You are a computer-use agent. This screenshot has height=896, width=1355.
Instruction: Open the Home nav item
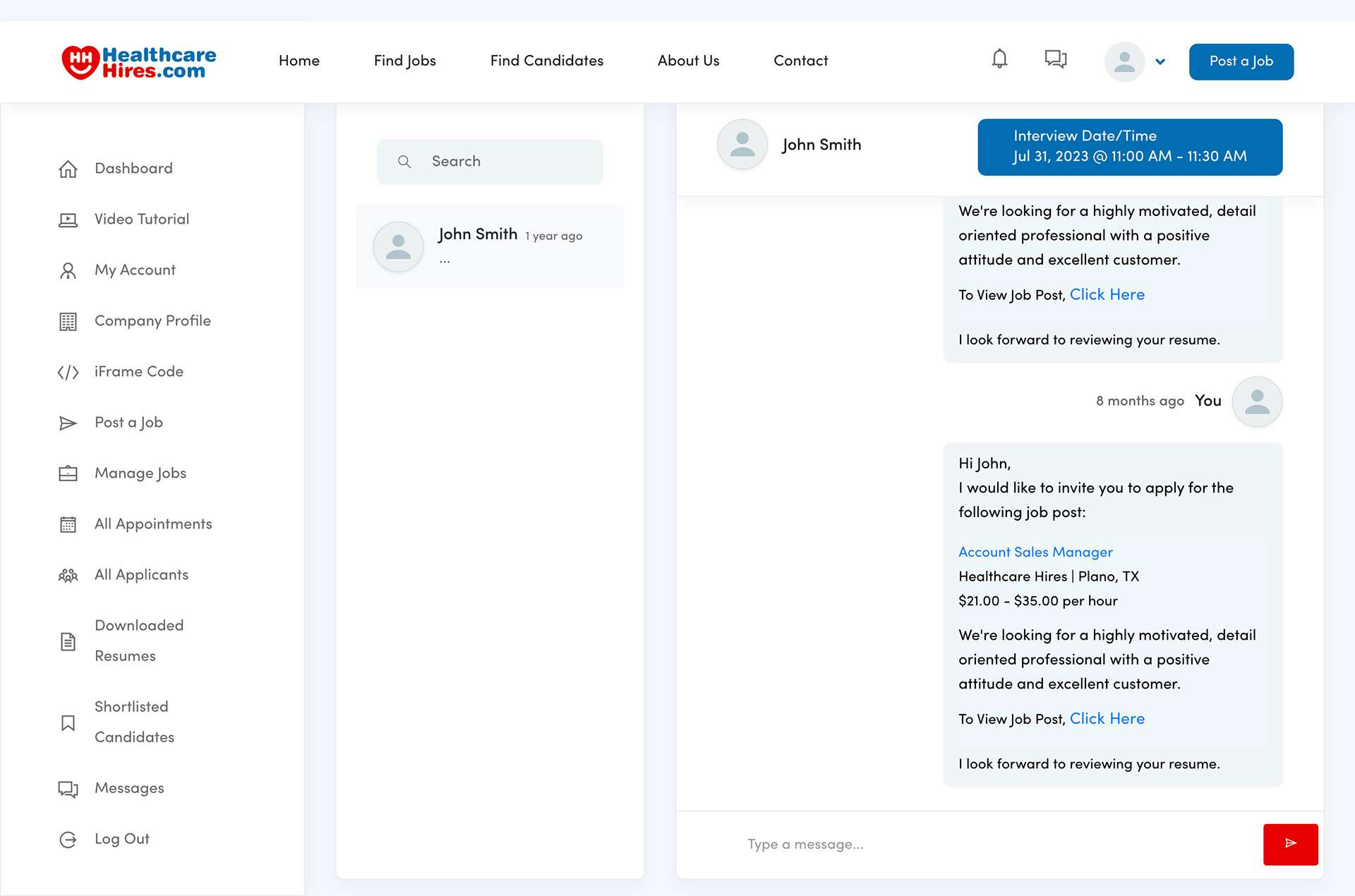point(299,61)
